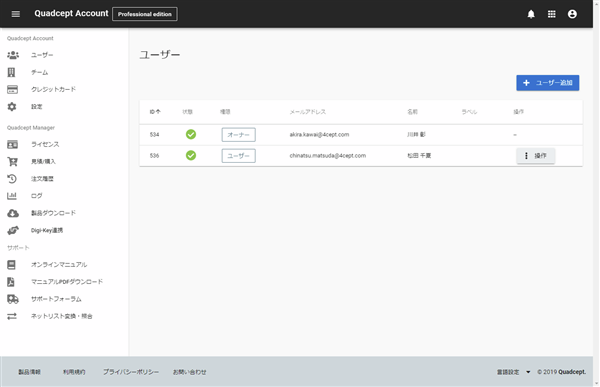
Task: Open the hamburger navigation menu
Action: [x=16, y=14]
